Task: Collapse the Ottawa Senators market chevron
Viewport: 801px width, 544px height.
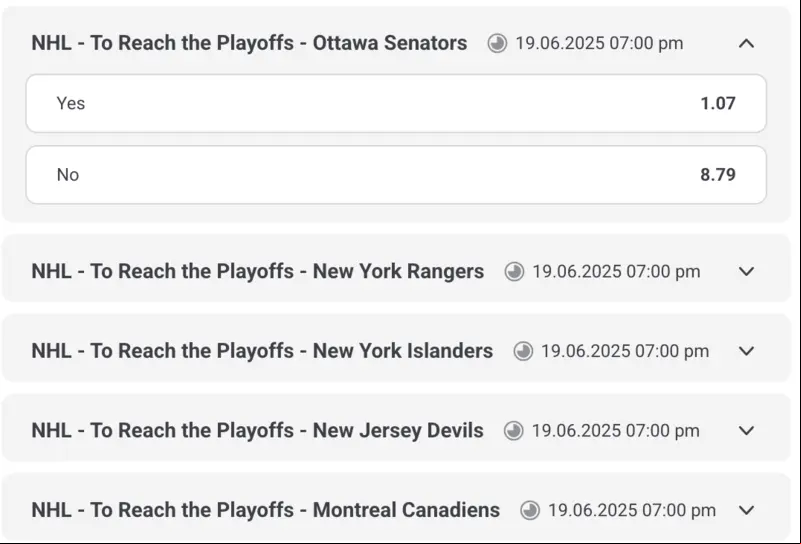Action: point(746,43)
